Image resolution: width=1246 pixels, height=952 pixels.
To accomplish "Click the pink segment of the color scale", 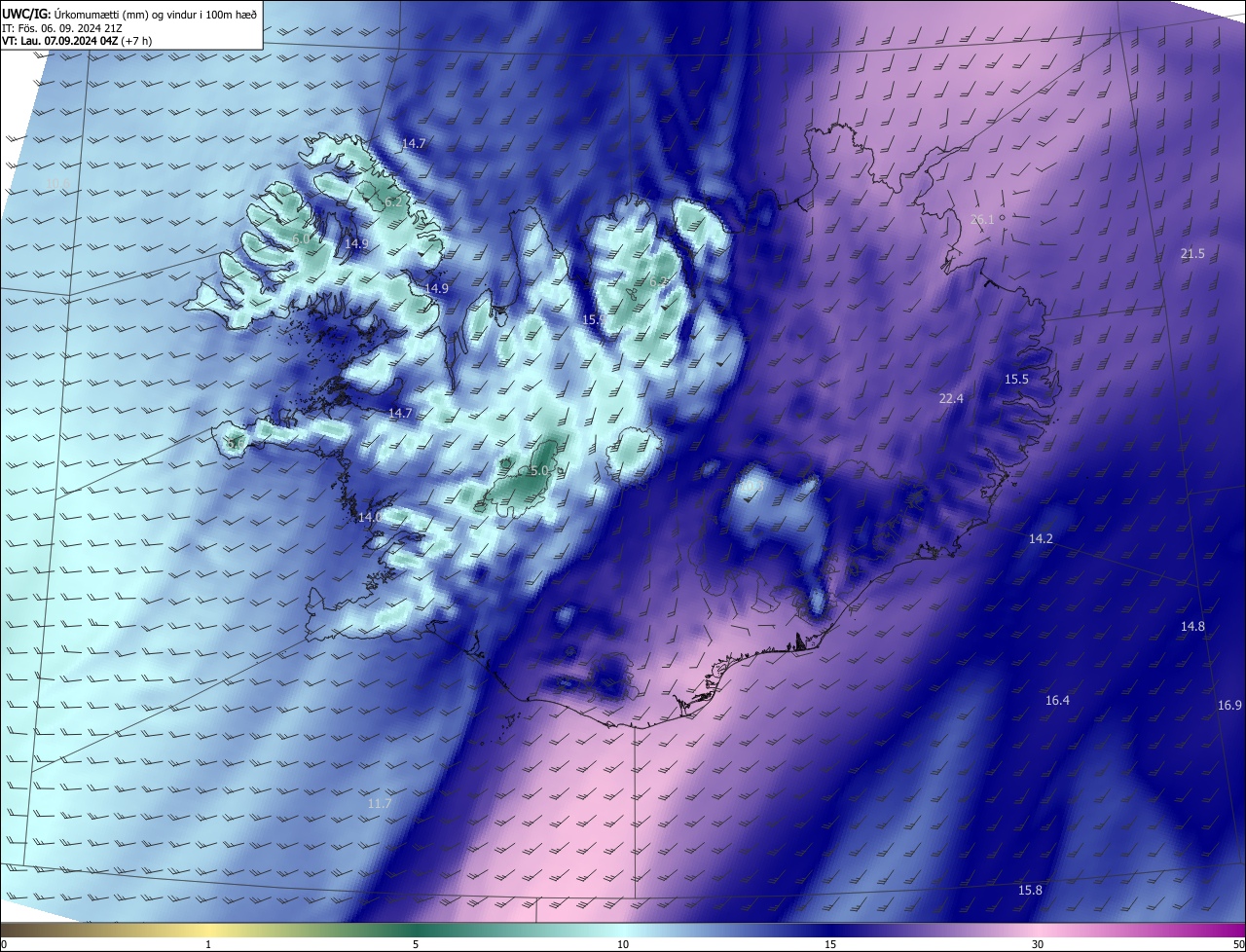I will click(1038, 930).
